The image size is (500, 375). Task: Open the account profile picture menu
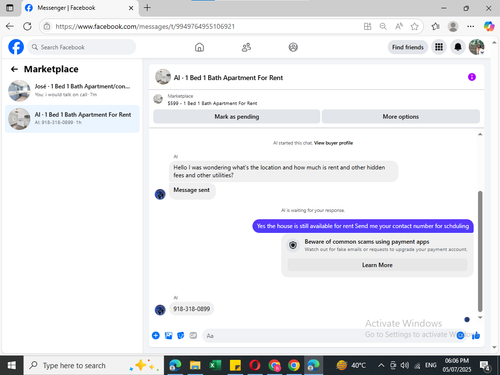click(477, 47)
